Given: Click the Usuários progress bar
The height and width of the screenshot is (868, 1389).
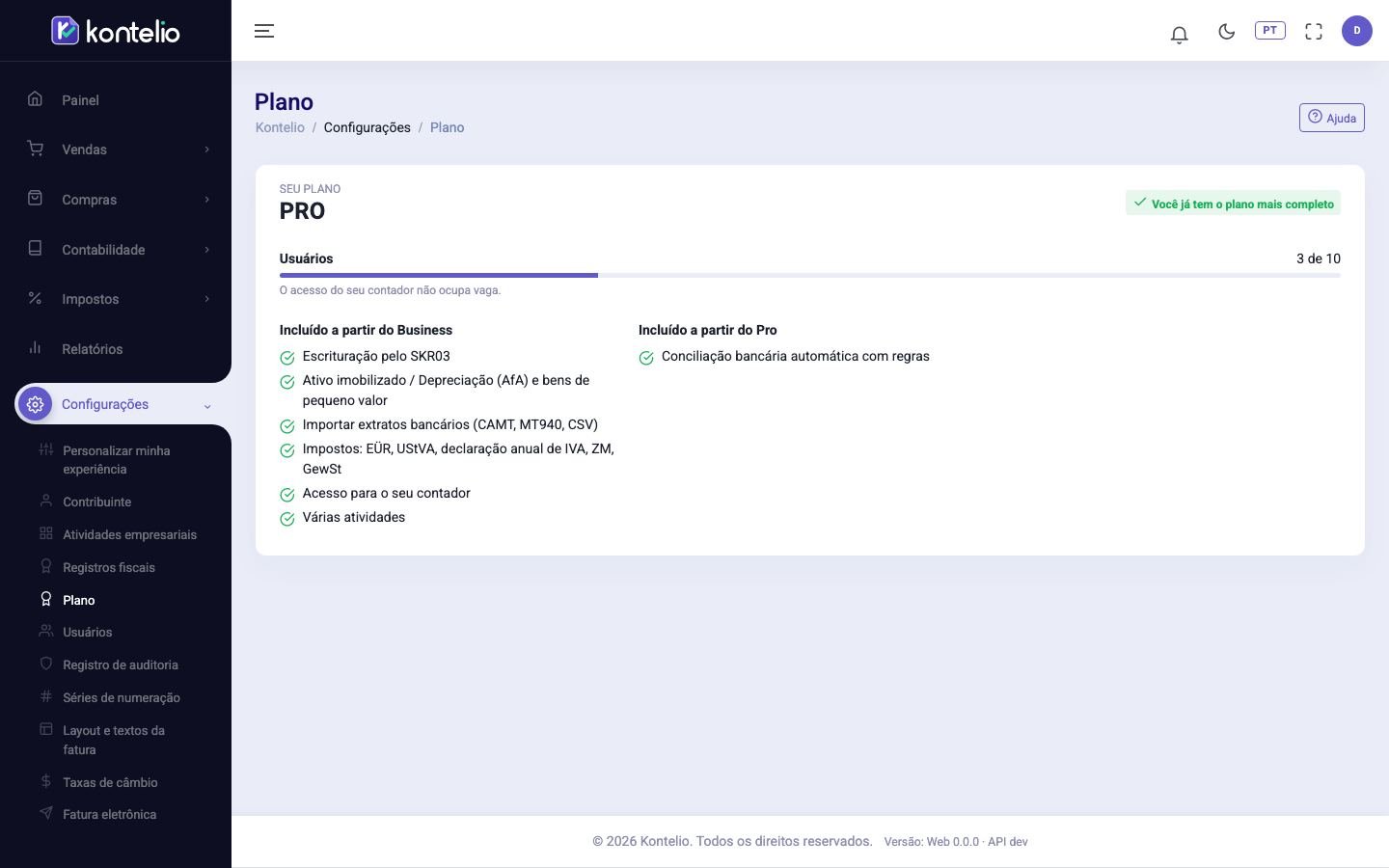Looking at the screenshot, I should pos(810,275).
